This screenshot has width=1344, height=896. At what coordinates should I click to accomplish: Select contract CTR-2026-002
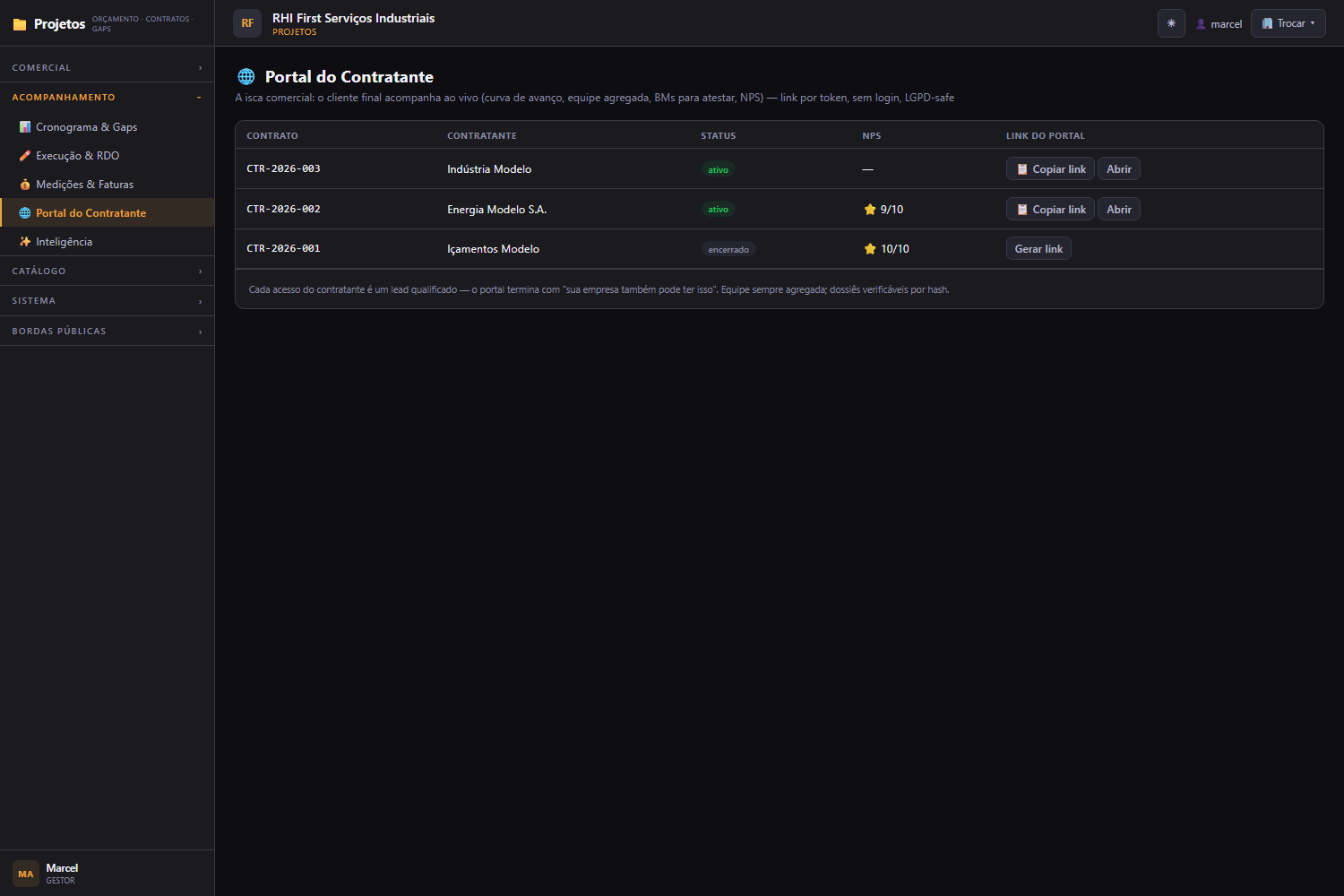(x=283, y=209)
